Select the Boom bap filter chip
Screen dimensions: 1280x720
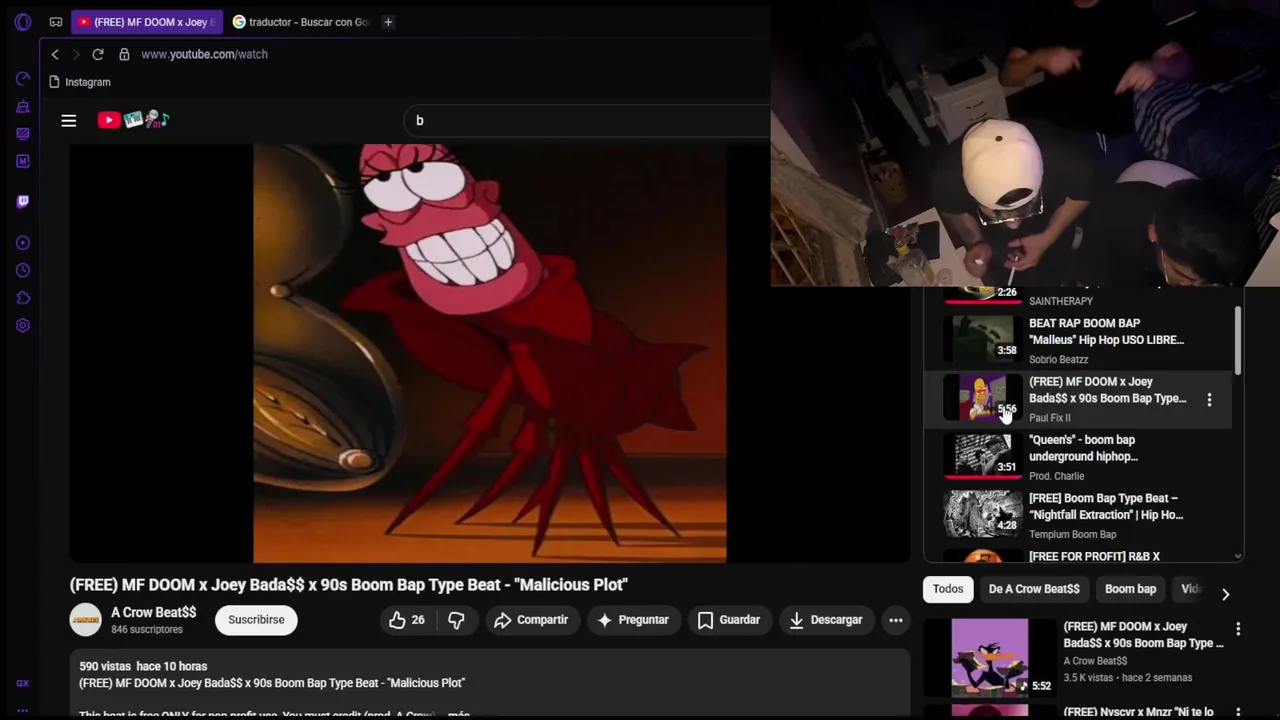pyautogui.click(x=1130, y=589)
